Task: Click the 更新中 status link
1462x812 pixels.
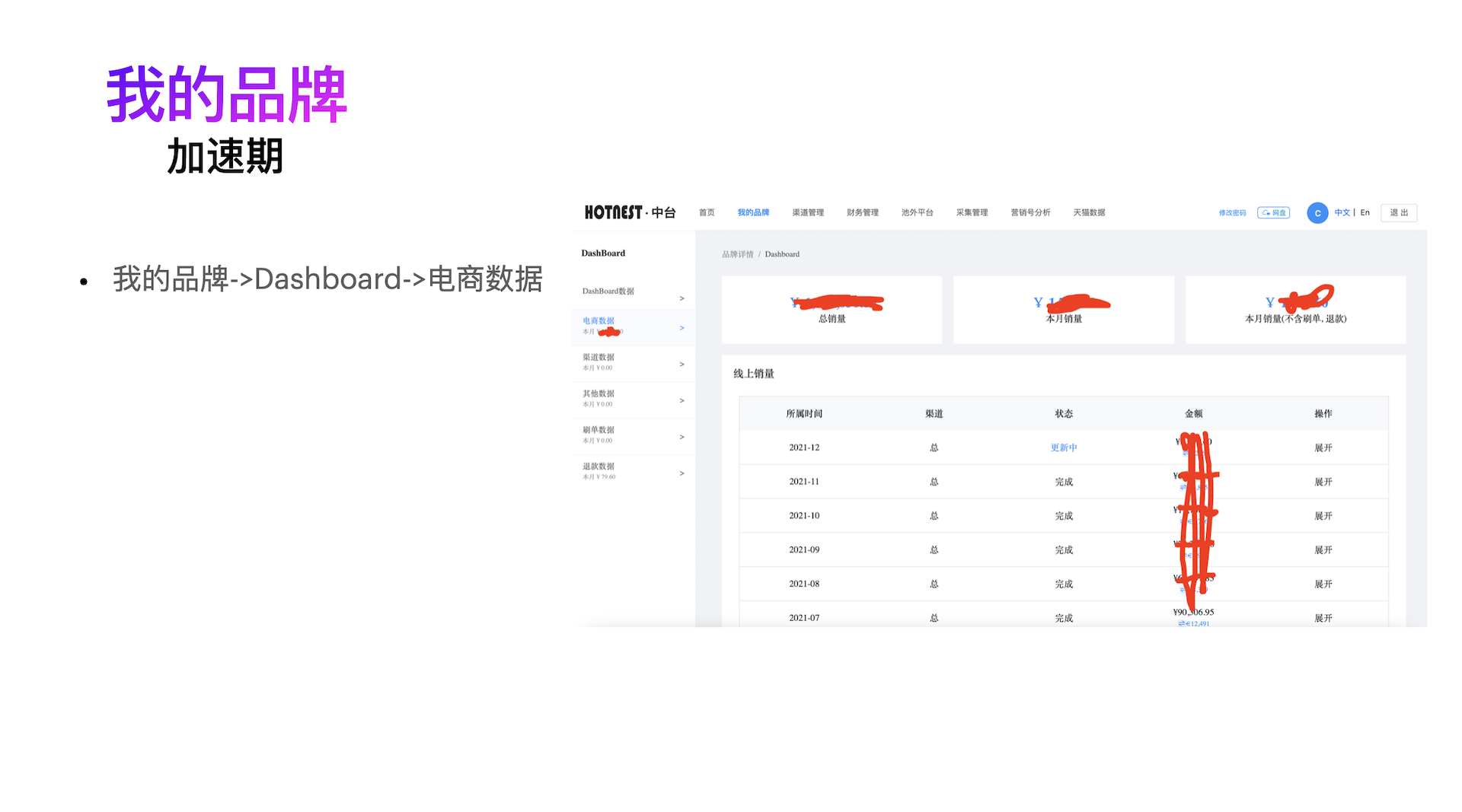Action: click(x=1064, y=448)
